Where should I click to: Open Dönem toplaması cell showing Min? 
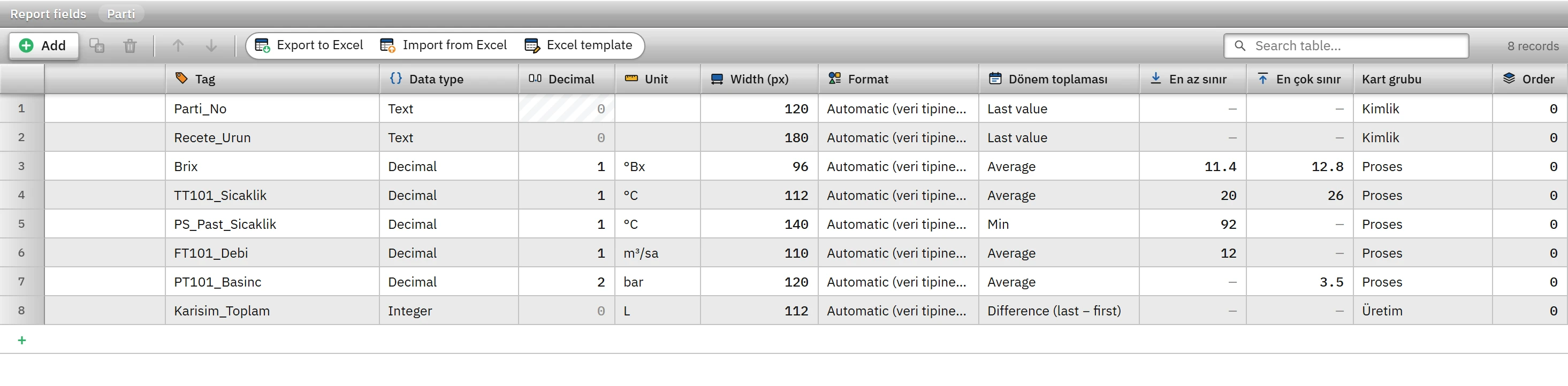tap(1059, 225)
